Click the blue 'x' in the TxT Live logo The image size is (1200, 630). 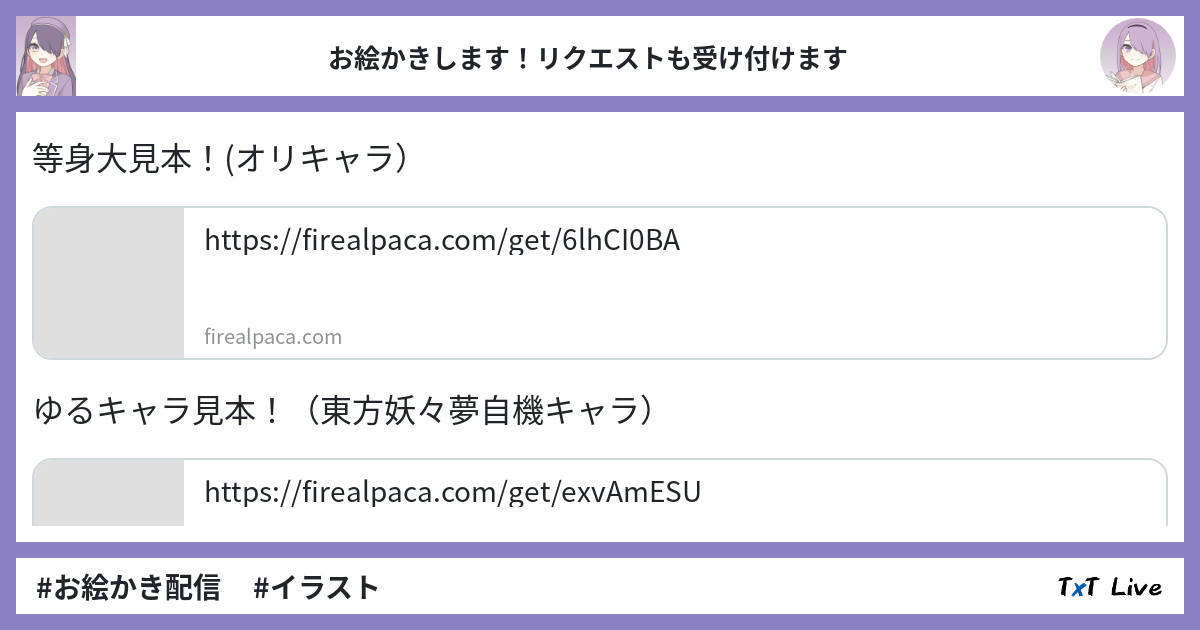1078,588
